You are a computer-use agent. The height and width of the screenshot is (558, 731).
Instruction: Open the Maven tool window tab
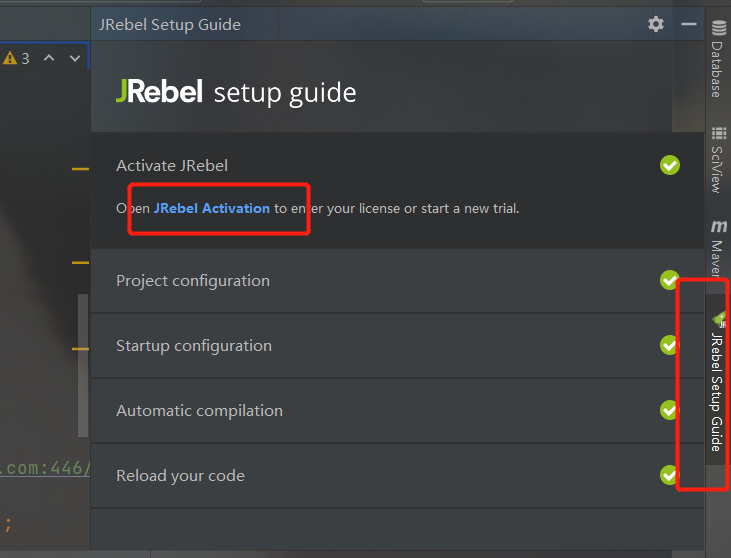[718, 248]
